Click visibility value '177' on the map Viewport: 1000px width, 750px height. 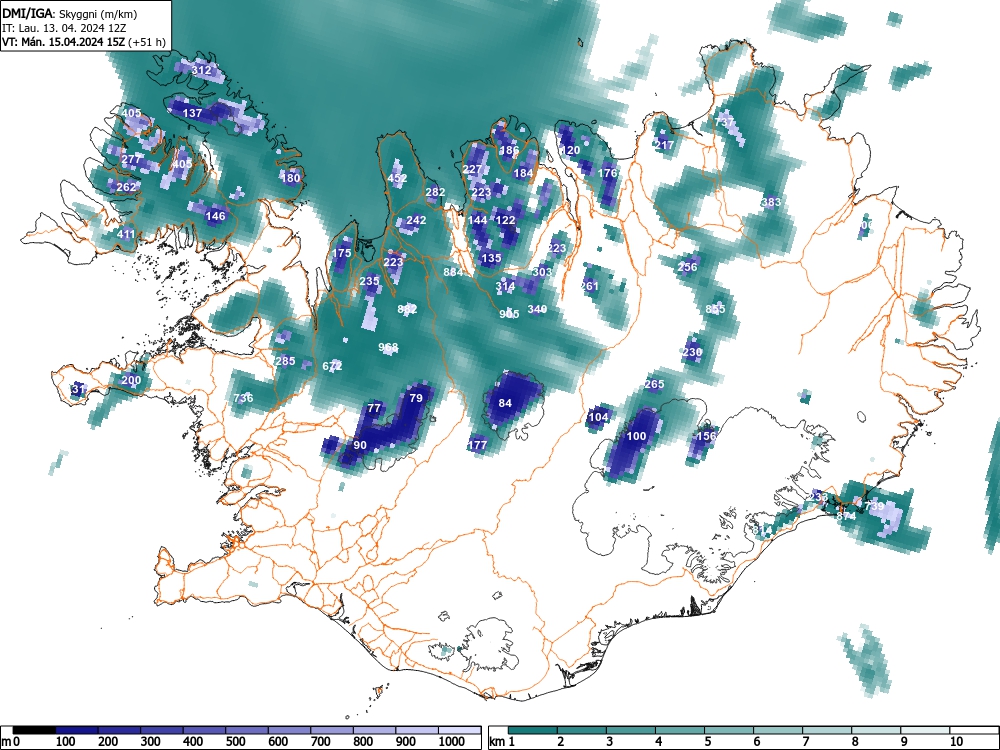(x=478, y=445)
